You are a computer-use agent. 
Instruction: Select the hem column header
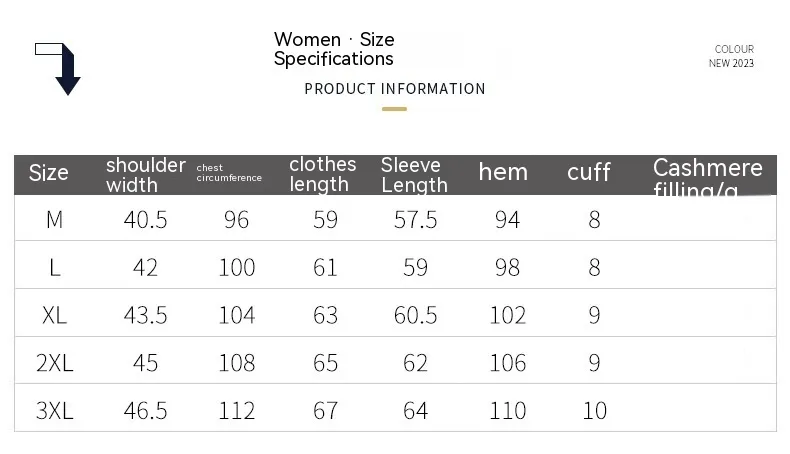[503, 173]
